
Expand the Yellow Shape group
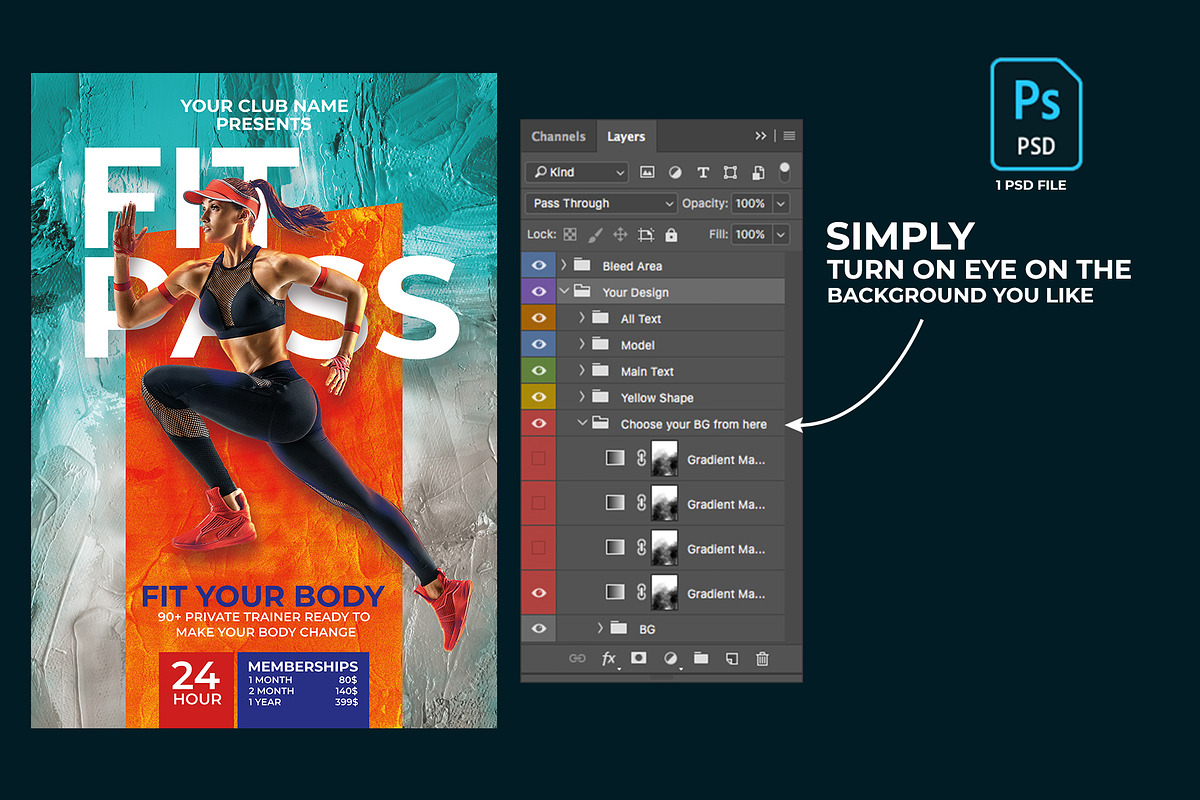582,397
